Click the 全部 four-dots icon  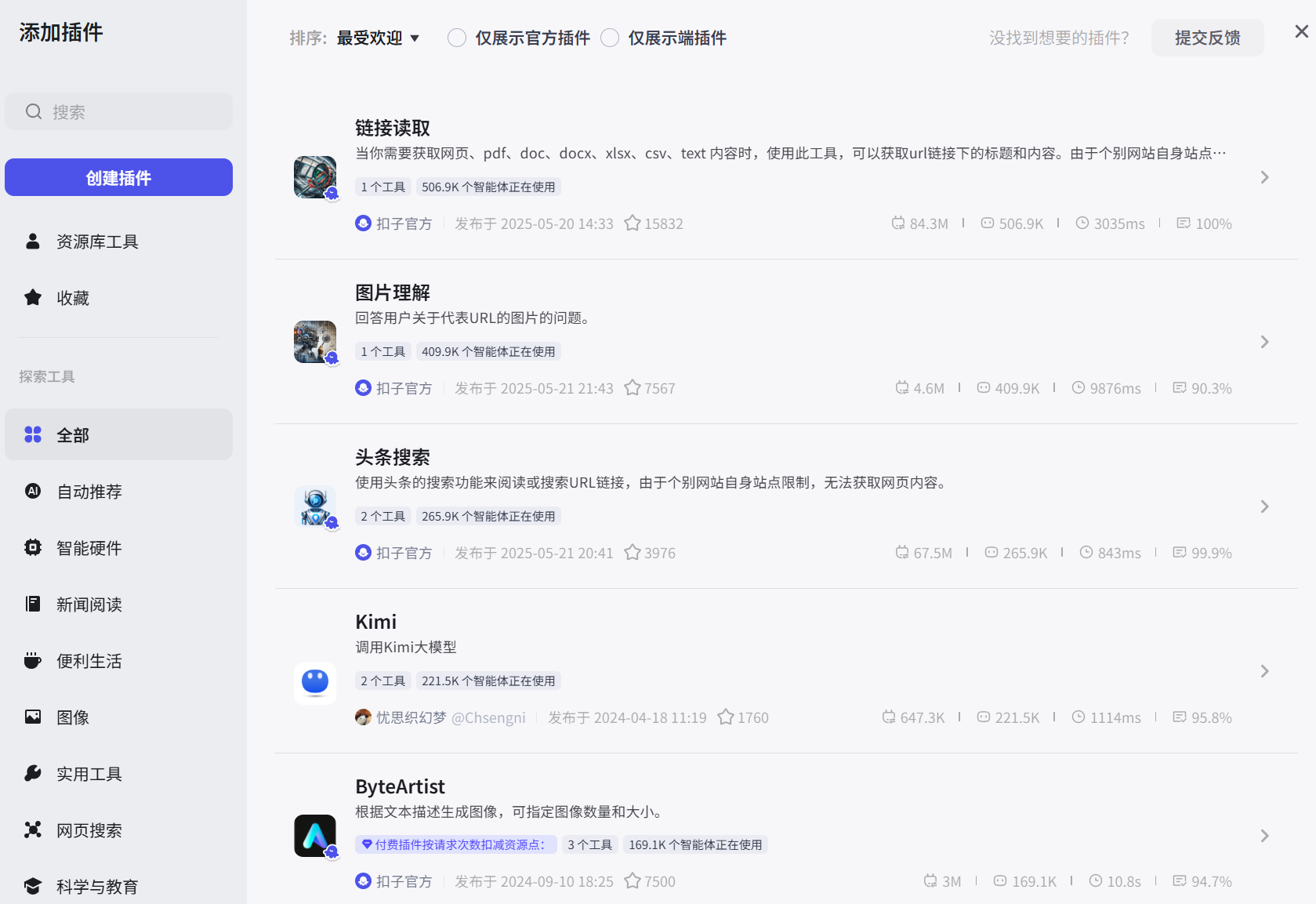33,434
